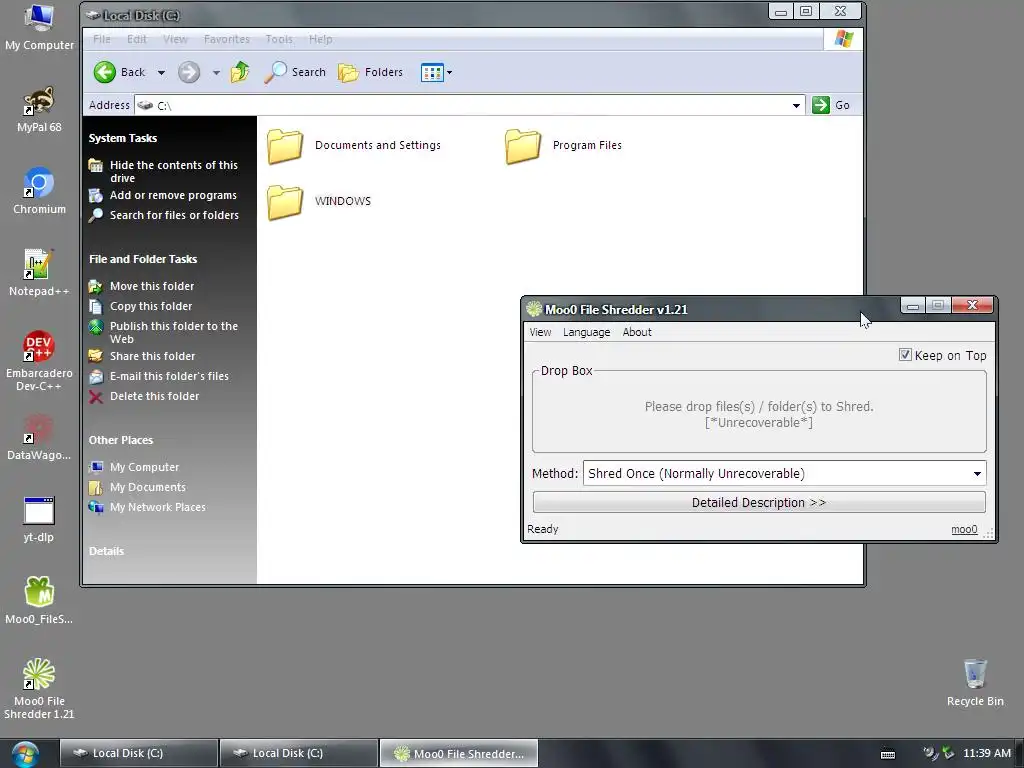This screenshot has height=768, width=1024.
Task: Click the Detailed Description >> button
Action: [x=759, y=502]
